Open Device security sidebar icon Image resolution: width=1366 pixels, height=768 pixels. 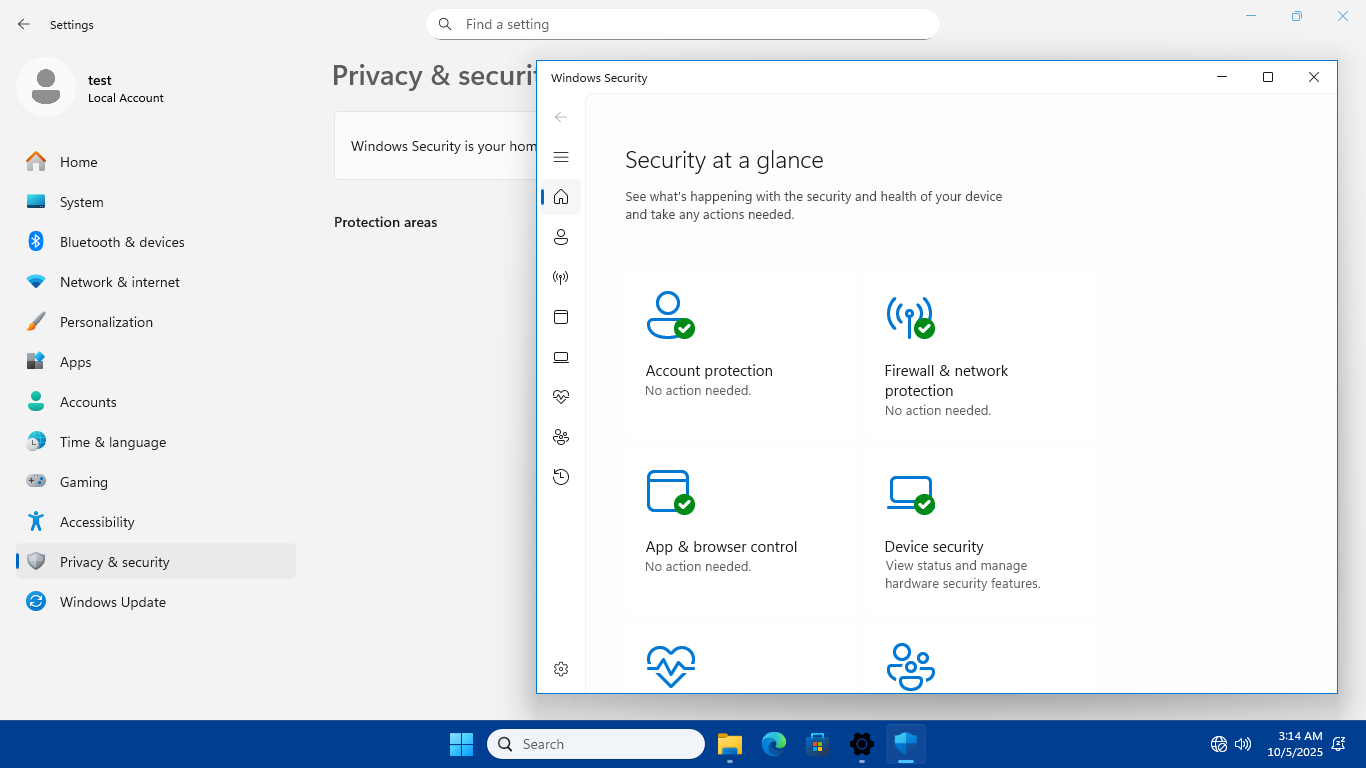pos(561,357)
